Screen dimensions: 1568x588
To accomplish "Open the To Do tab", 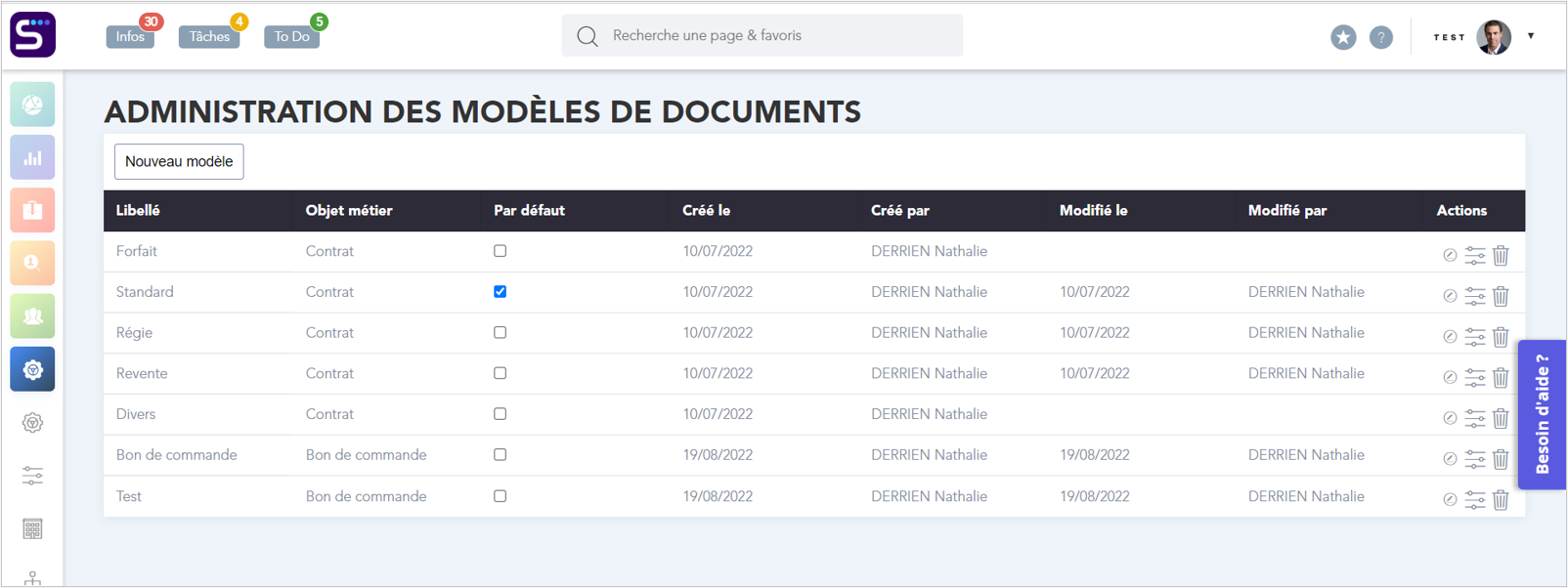I will pos(291,37).
